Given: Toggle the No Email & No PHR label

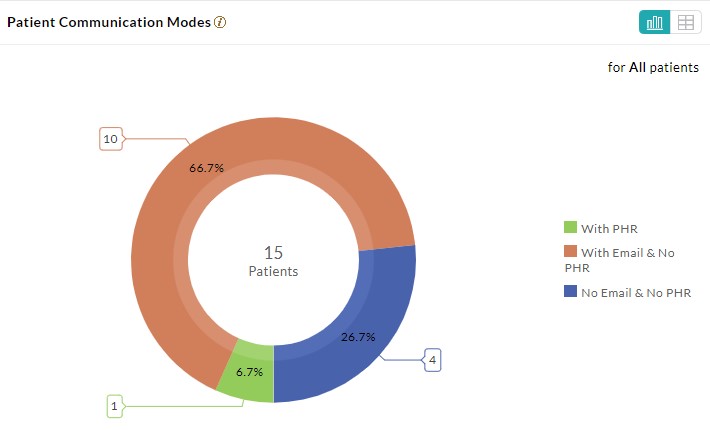Looking at the screenshot, I should [x=636, y=293].
